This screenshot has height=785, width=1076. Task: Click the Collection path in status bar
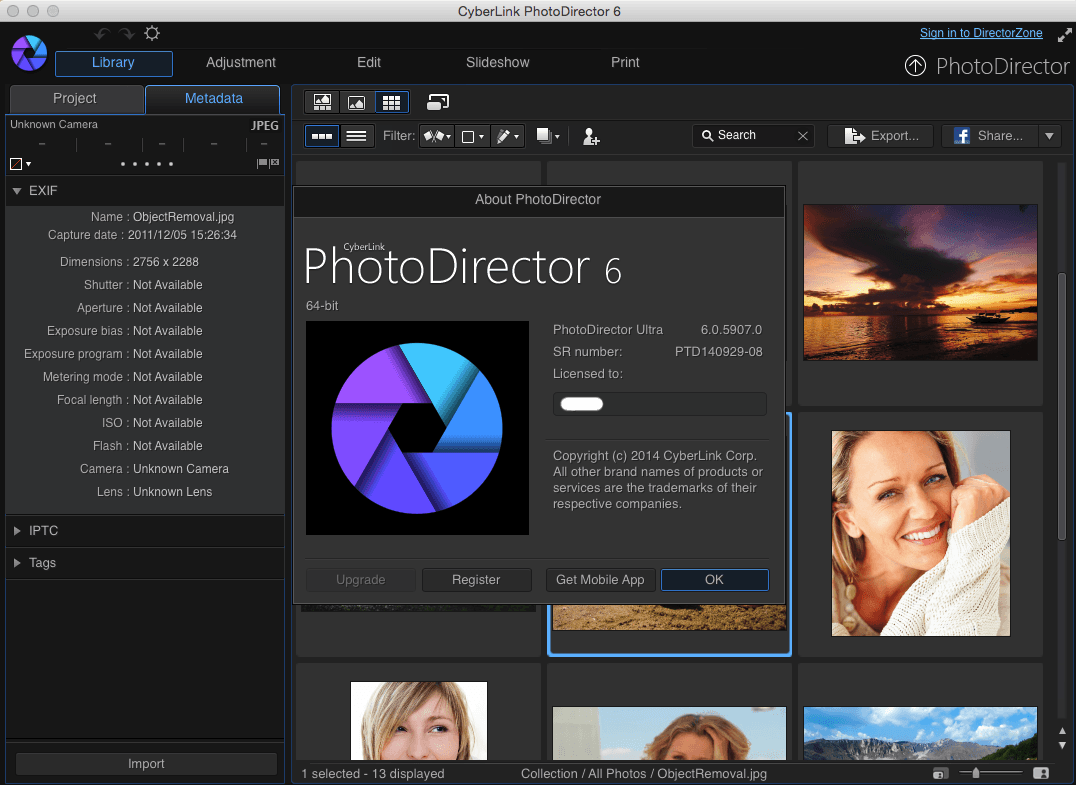pyautogui.click(x=644, y=774)
